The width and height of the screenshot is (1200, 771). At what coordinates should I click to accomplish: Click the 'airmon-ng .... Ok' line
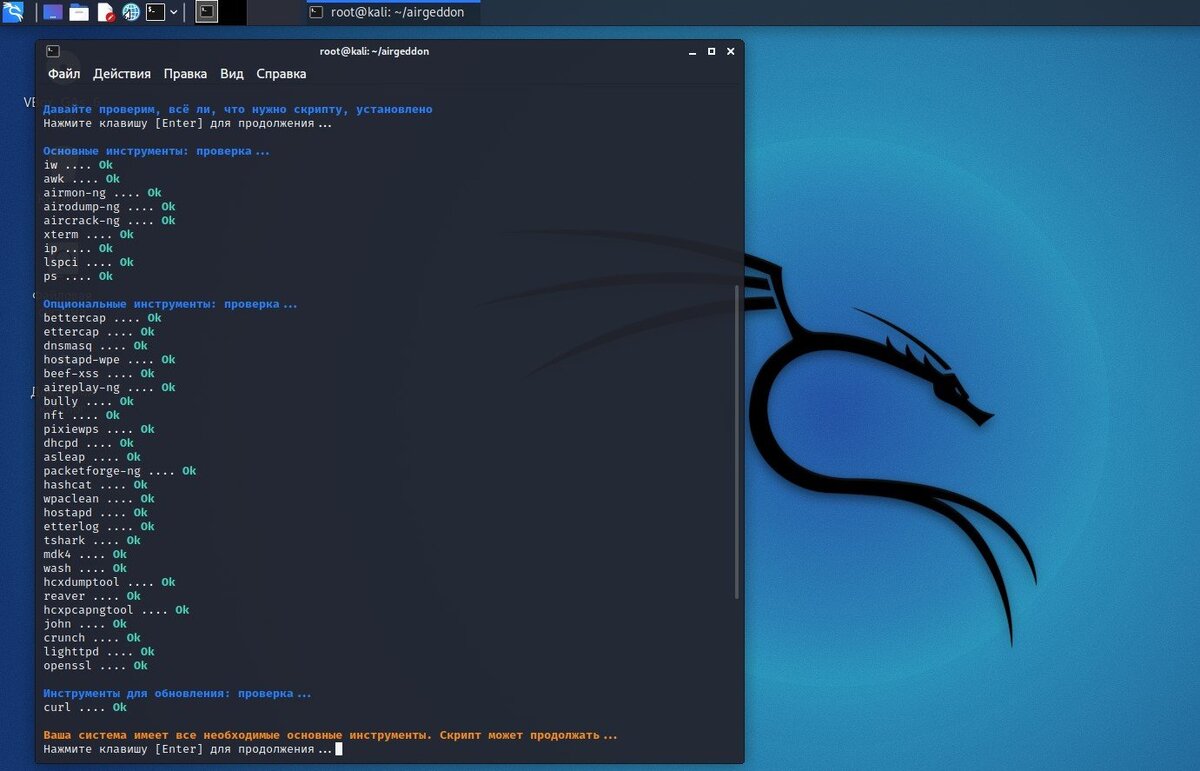point(102,193)
